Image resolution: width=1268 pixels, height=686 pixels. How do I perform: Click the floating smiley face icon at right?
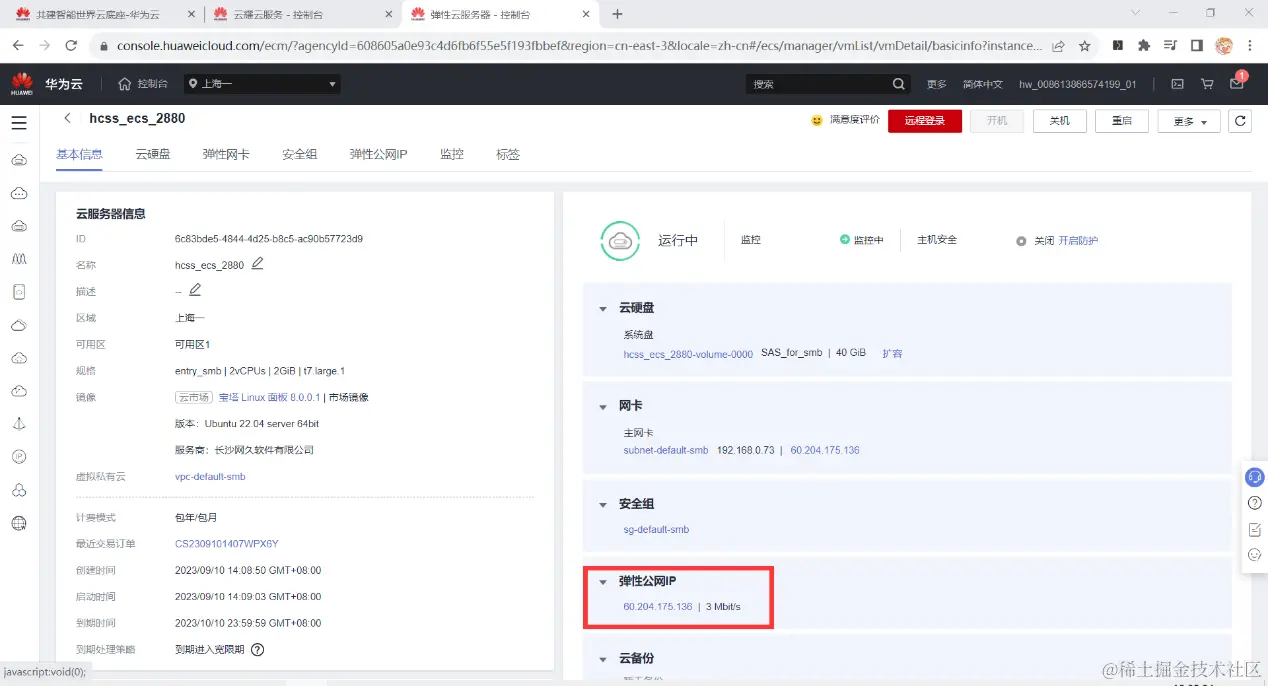click(1255, 555)
